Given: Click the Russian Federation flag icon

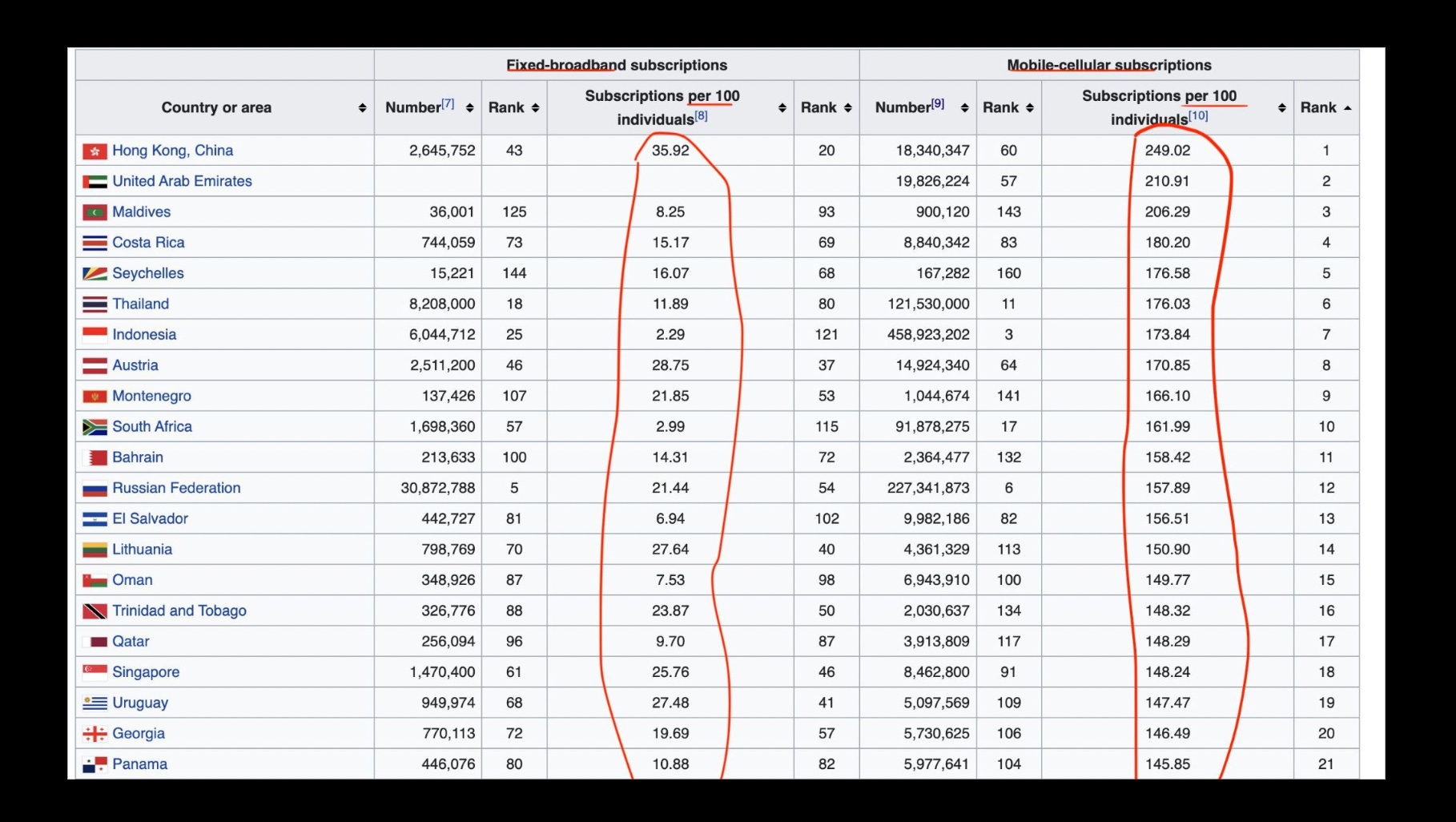Looking at the screenshot, I should click(x=95, y=489).
